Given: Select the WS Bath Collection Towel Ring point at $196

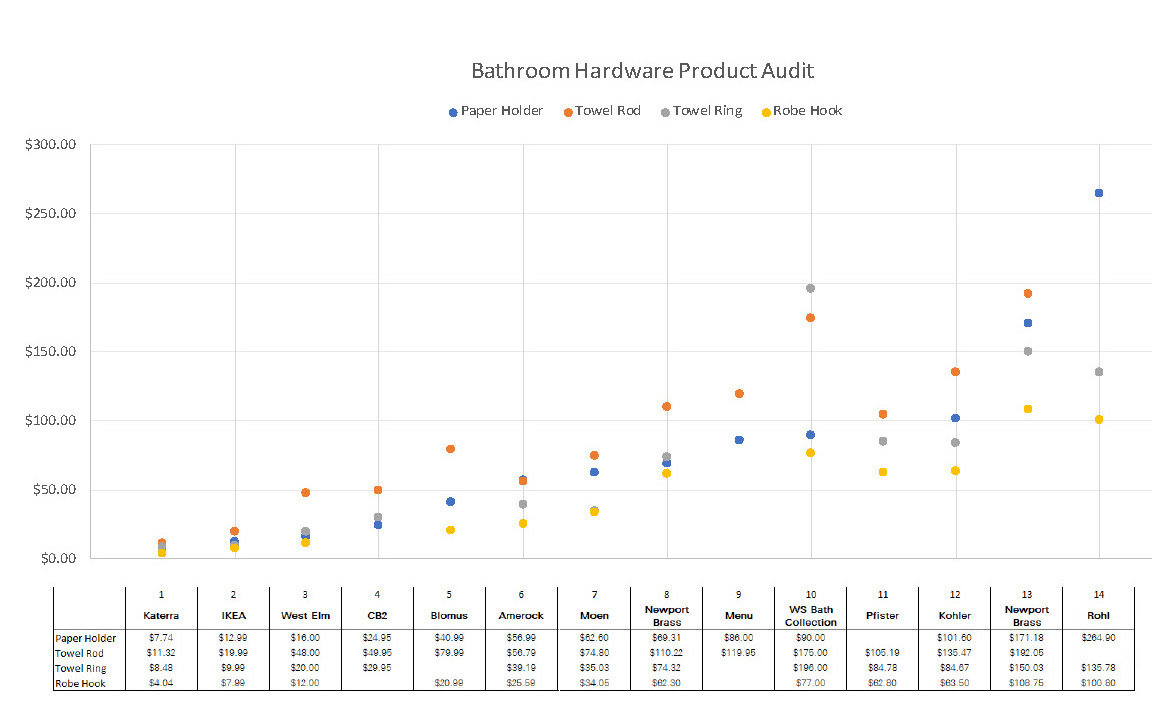Looking at the screenshot, I should click(810, 289).
